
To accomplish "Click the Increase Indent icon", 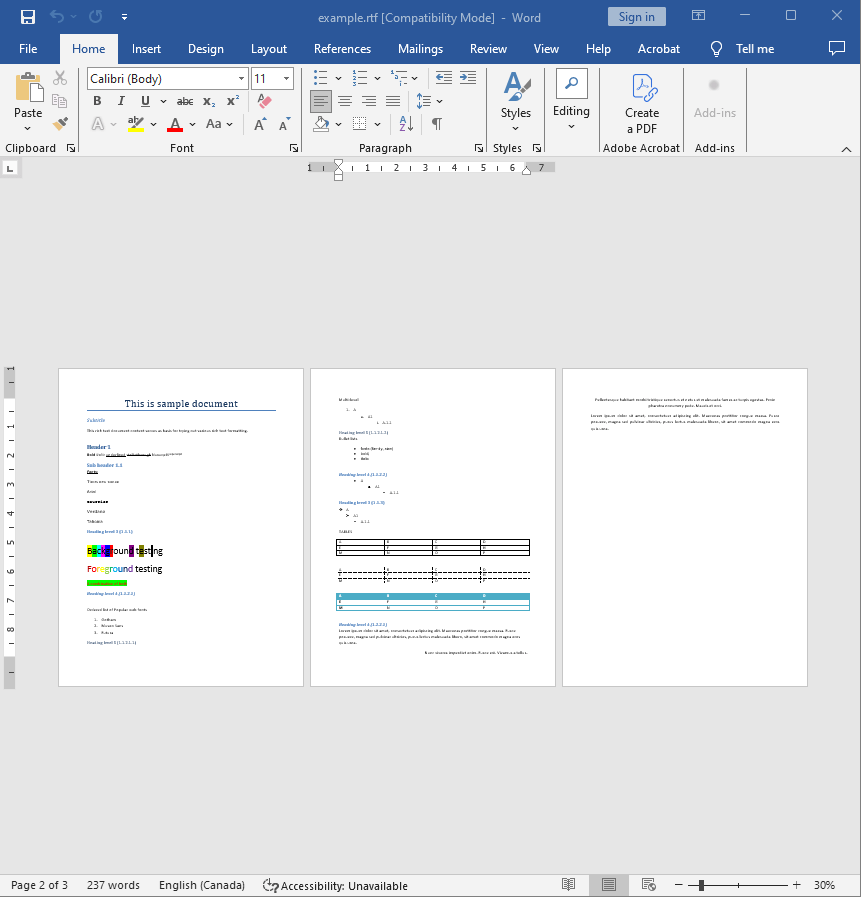I will [466, 78].
